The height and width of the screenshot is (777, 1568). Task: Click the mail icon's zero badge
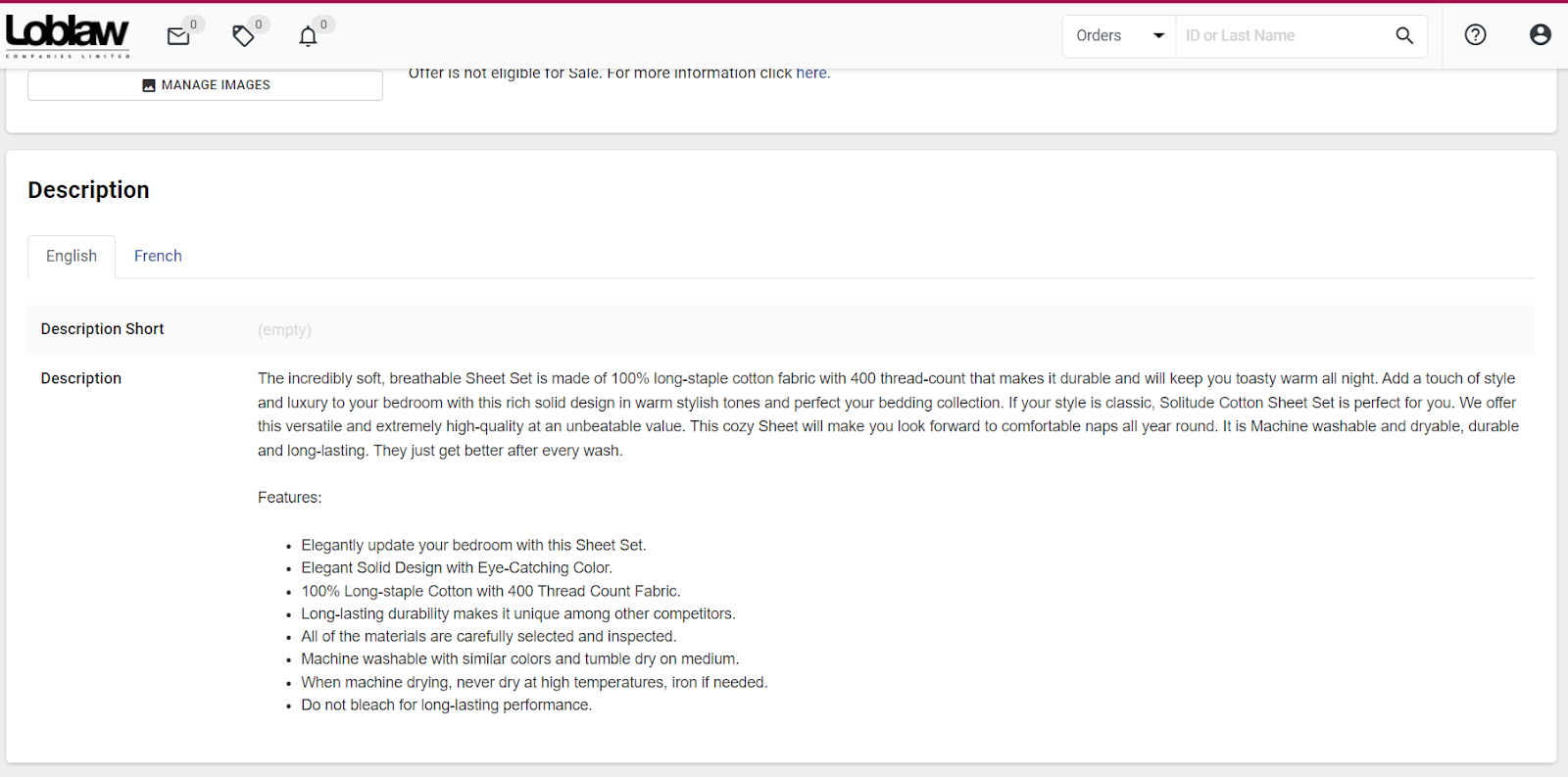click(x=194, y=24)
